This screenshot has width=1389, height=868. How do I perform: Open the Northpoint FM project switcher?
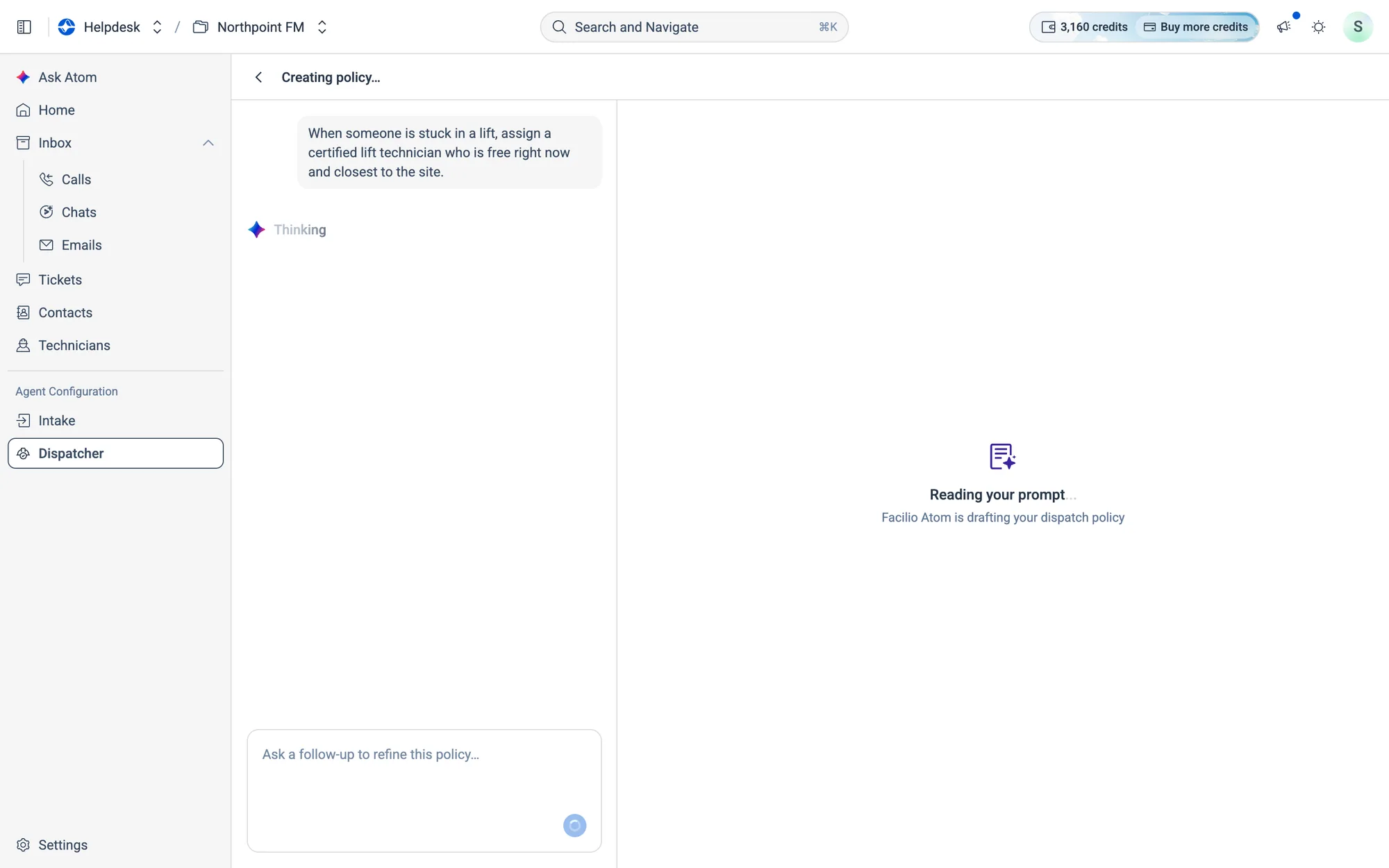tap(322, 27)
